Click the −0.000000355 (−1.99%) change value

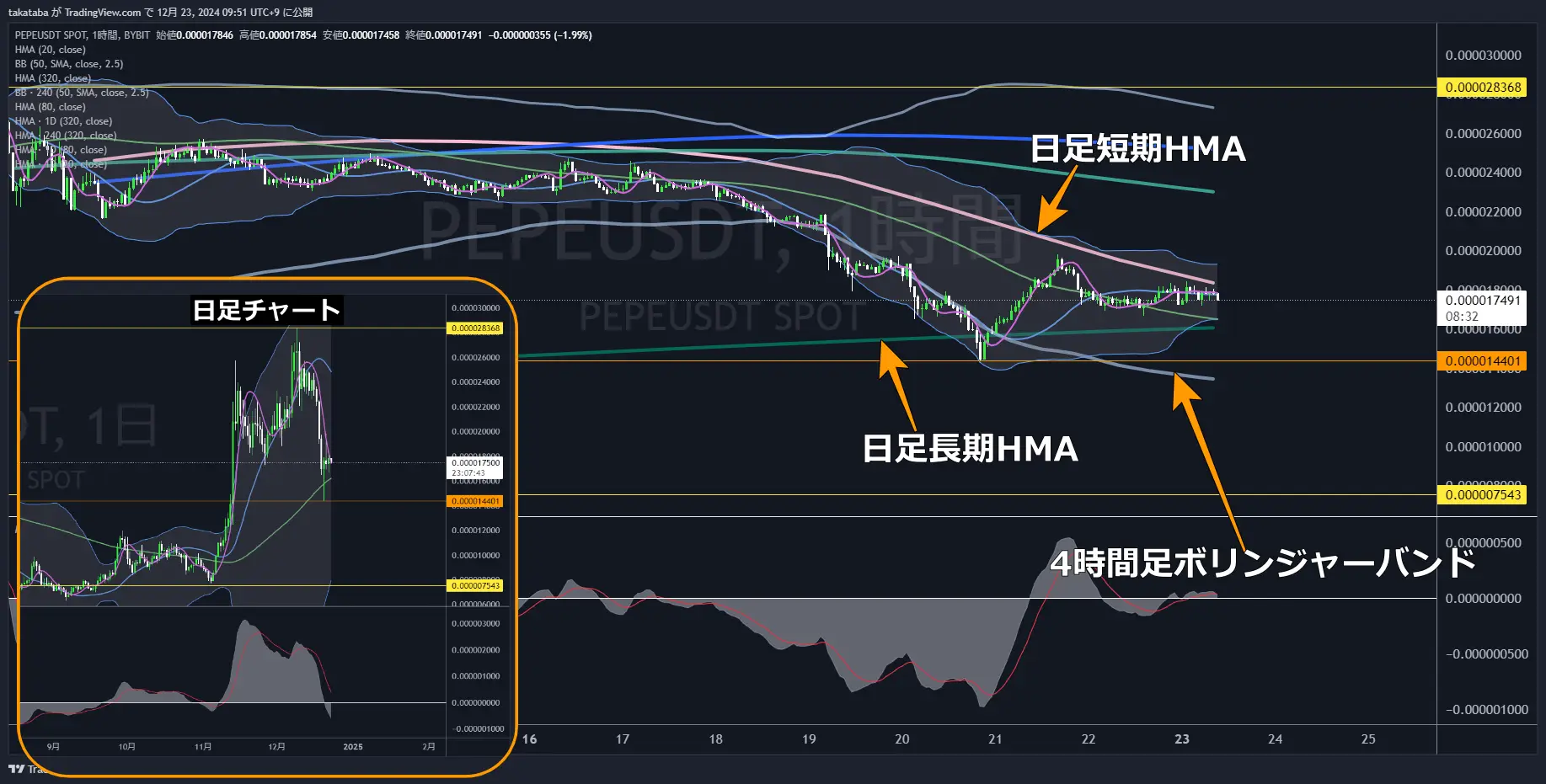tap(540, 35)
